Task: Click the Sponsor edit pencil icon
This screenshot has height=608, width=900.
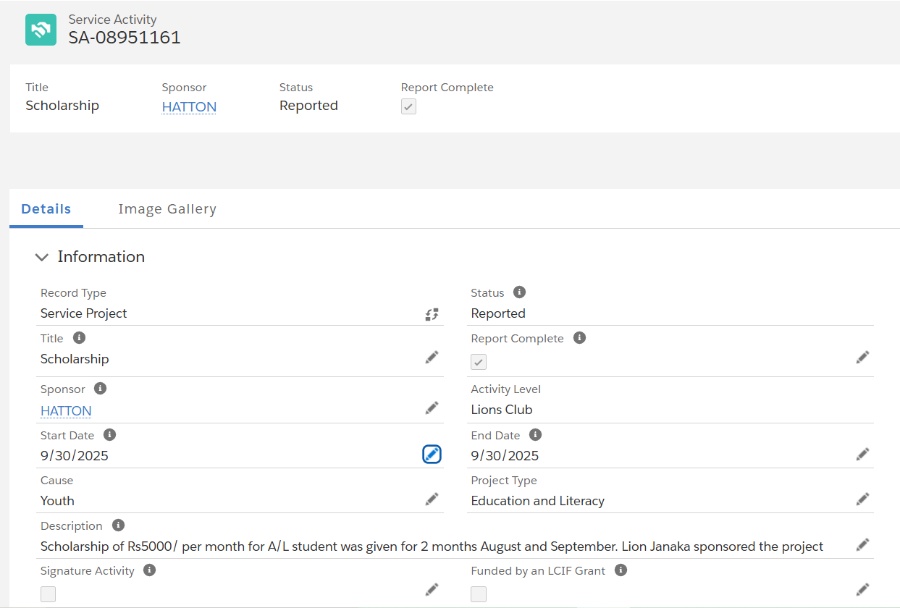Action: [x=432, y=408]
